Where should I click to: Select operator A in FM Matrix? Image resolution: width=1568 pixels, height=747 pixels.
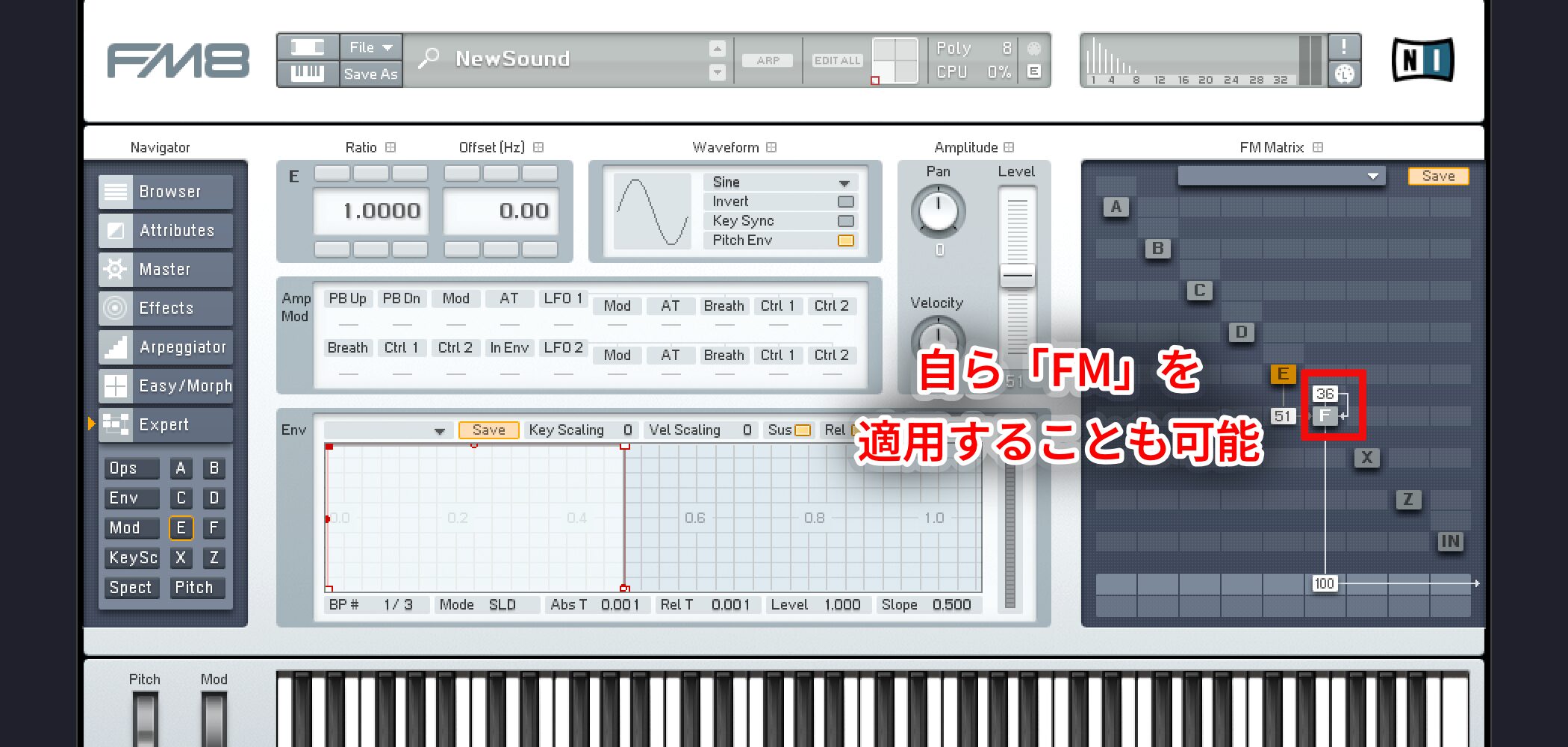(1116, 207)
